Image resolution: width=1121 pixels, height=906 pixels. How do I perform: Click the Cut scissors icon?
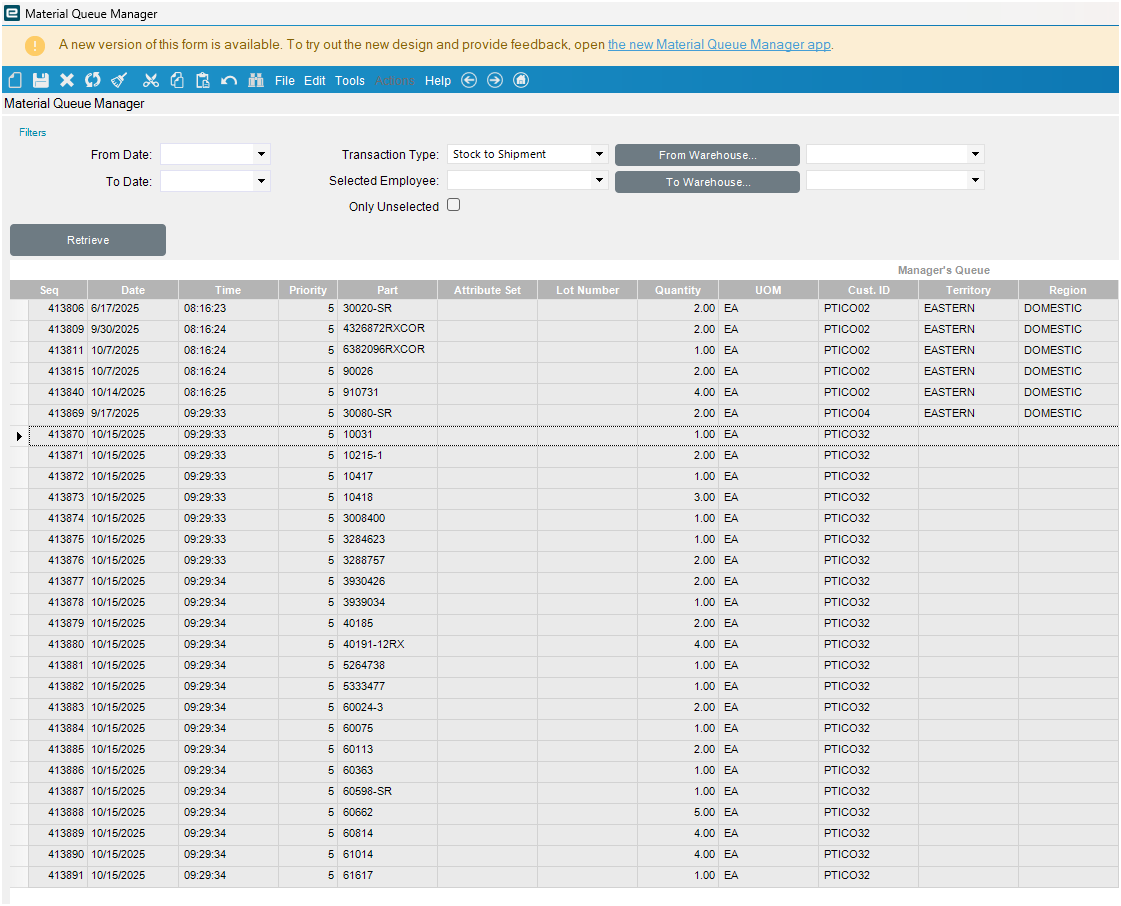coord(151,80)
